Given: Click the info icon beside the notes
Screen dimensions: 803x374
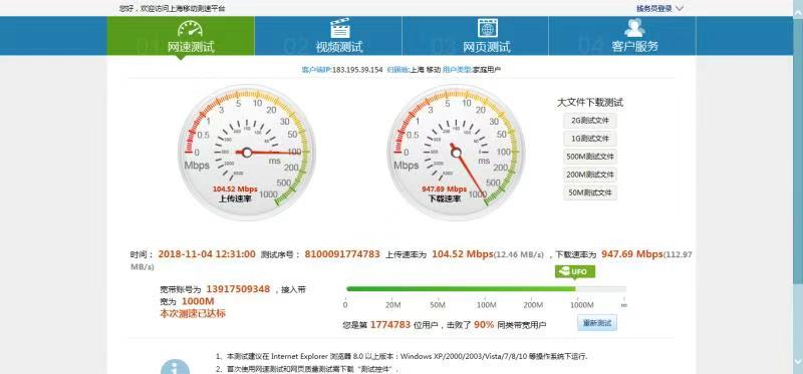Looking at the screenshot, I should pyautogui.click(x=175, y=367).
